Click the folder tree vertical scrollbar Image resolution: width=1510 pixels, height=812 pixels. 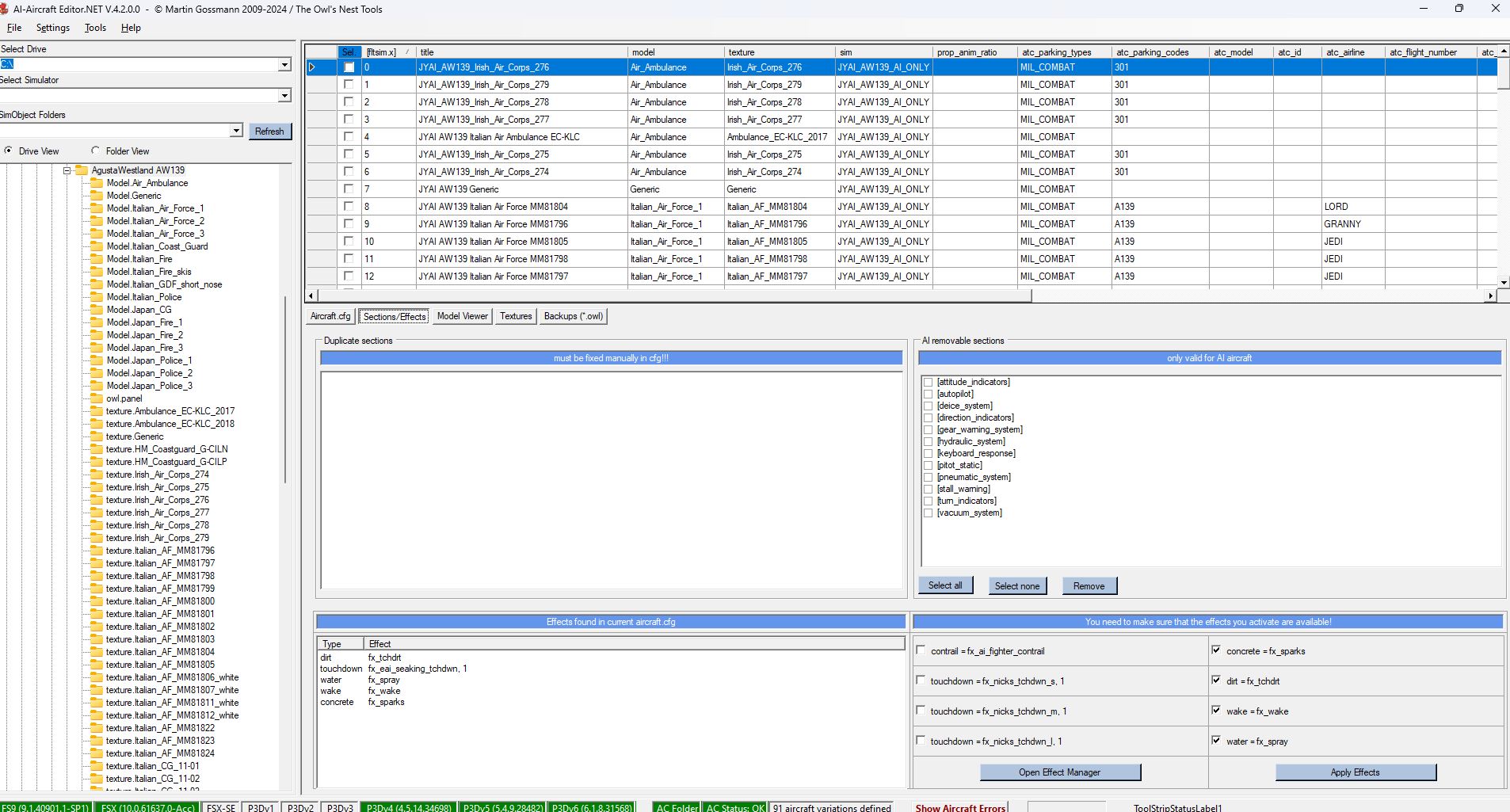pos(284,388)
